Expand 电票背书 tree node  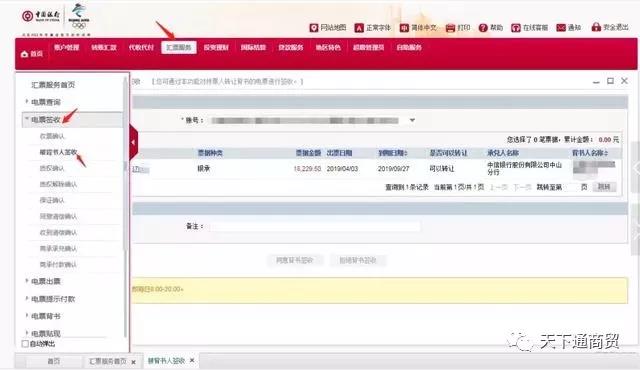[27, 315]
